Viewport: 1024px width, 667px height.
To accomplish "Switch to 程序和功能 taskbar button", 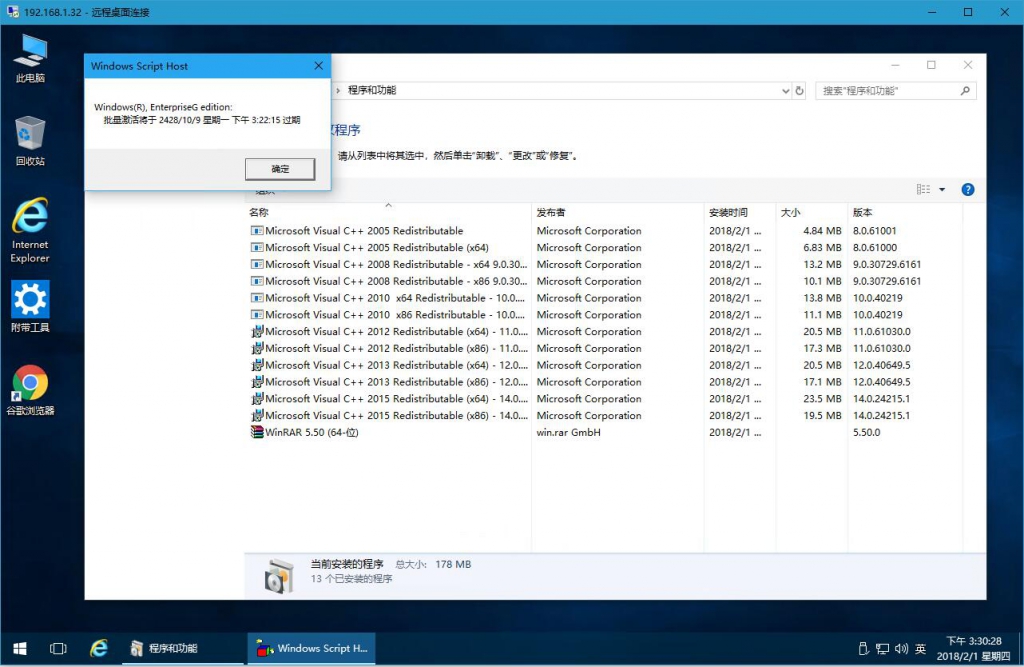I will pyautogui.click(x=183, y=648).
